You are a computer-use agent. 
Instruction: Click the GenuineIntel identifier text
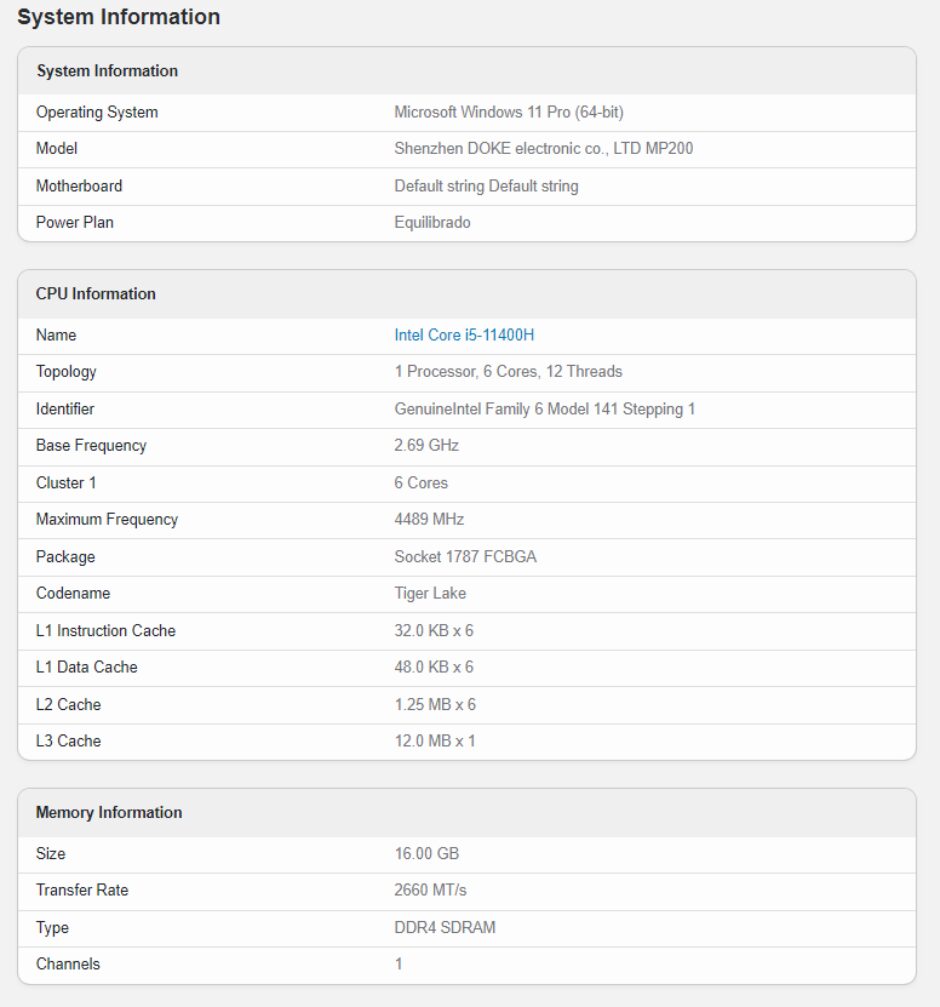click(x=544, y=409)
